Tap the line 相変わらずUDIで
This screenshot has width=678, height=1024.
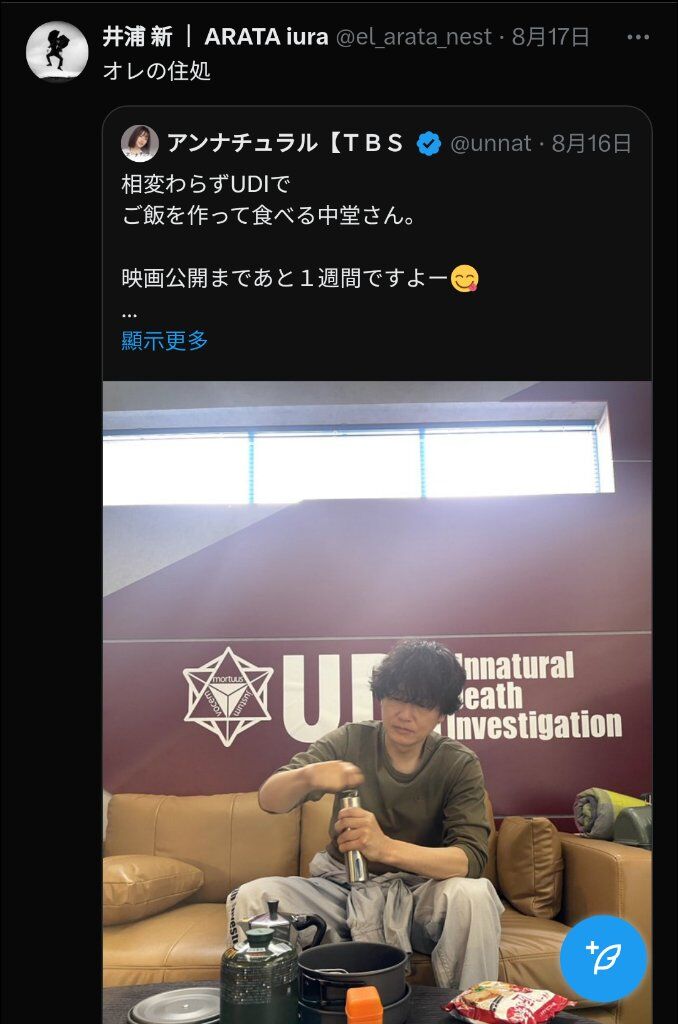click(x=206, y=184)
